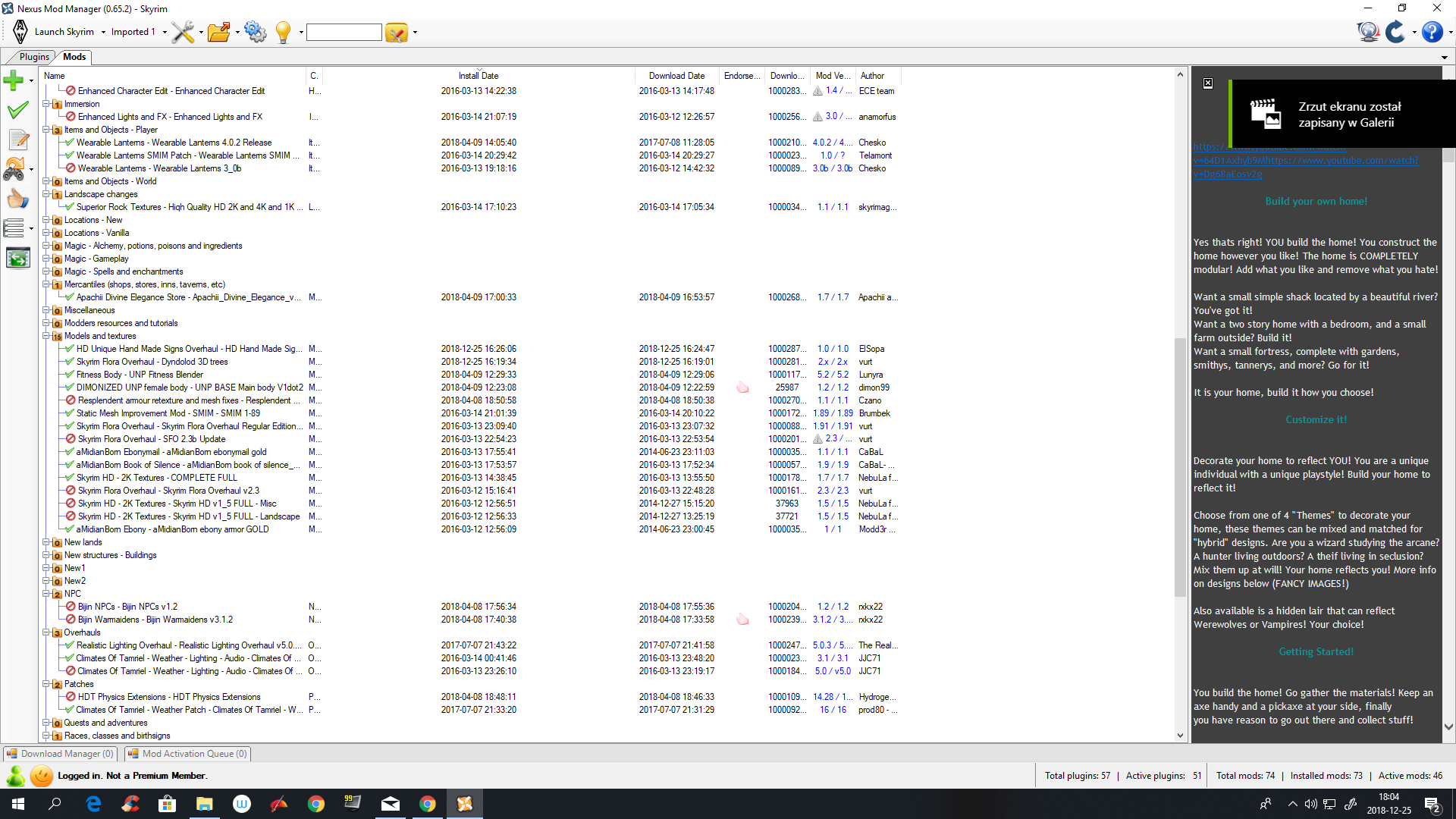The width and height of the screenshot is (1456, 819).
Task: Collapse Items and Objects - Player category
Action: (46, 130)
